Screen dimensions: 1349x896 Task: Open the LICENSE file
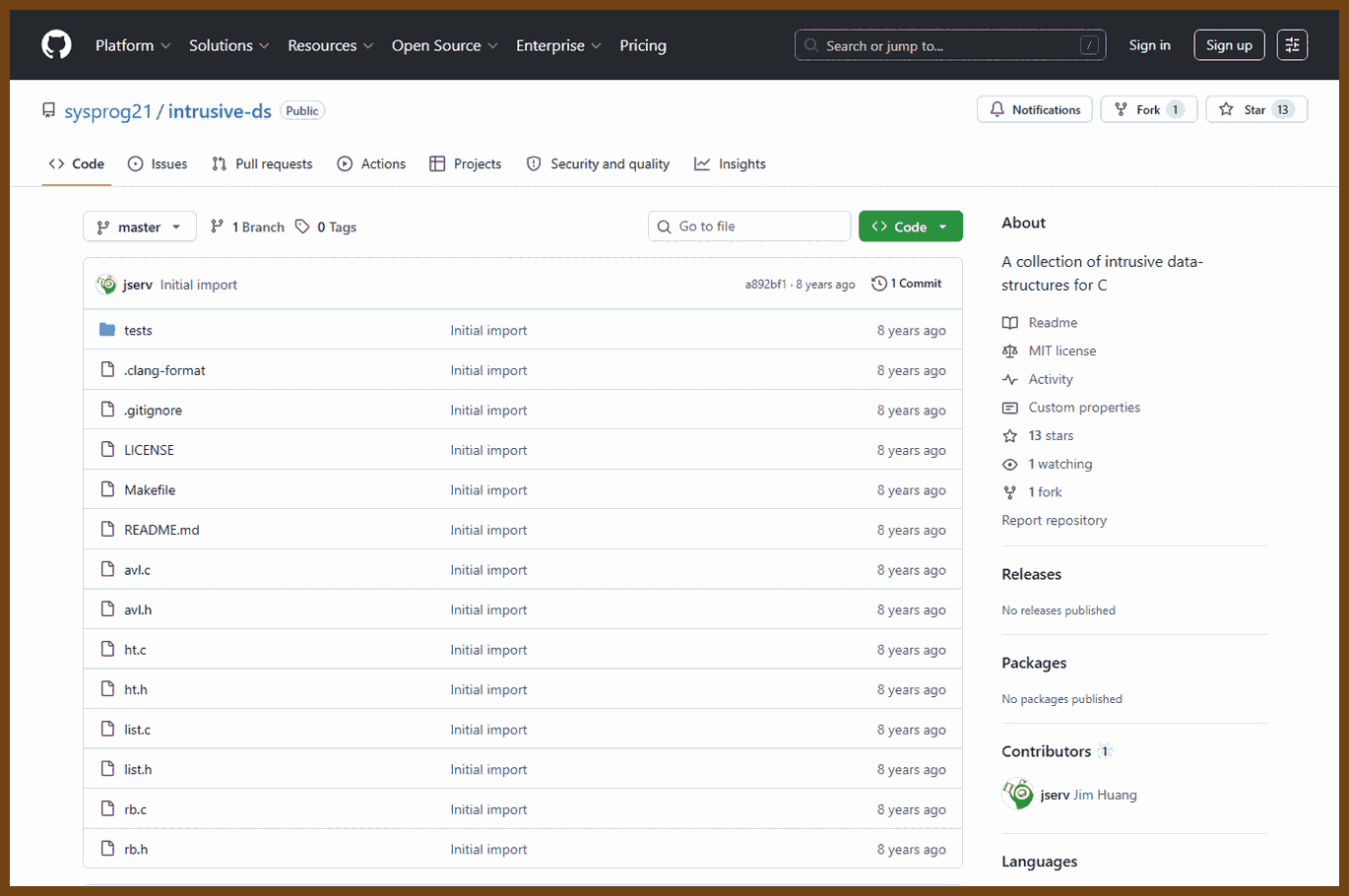tap(149, 450)
